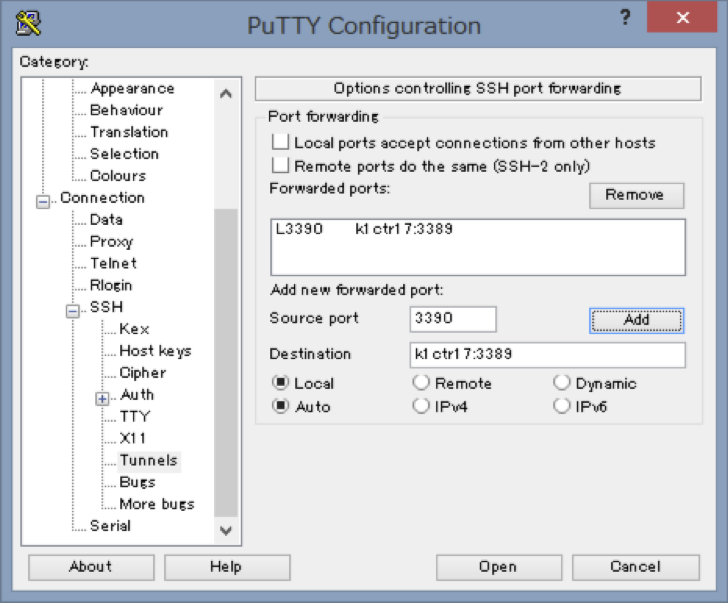Select the Remote radio button

click(421, 383)
